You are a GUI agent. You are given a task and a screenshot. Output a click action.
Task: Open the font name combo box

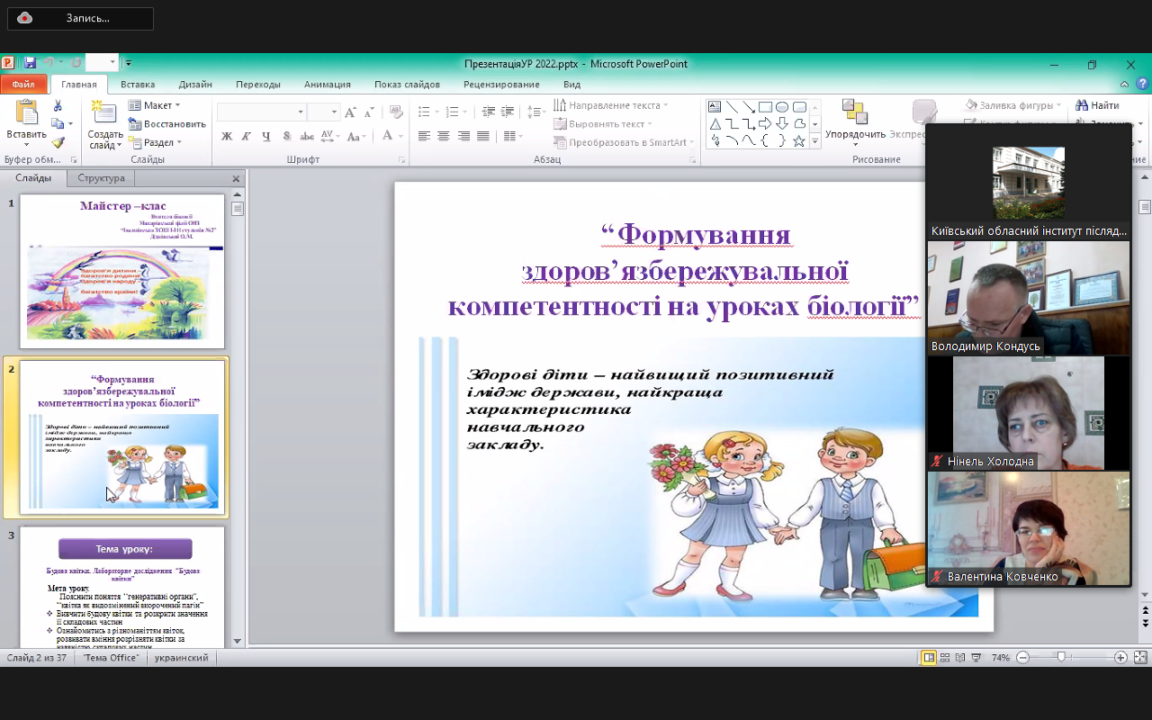262,112
